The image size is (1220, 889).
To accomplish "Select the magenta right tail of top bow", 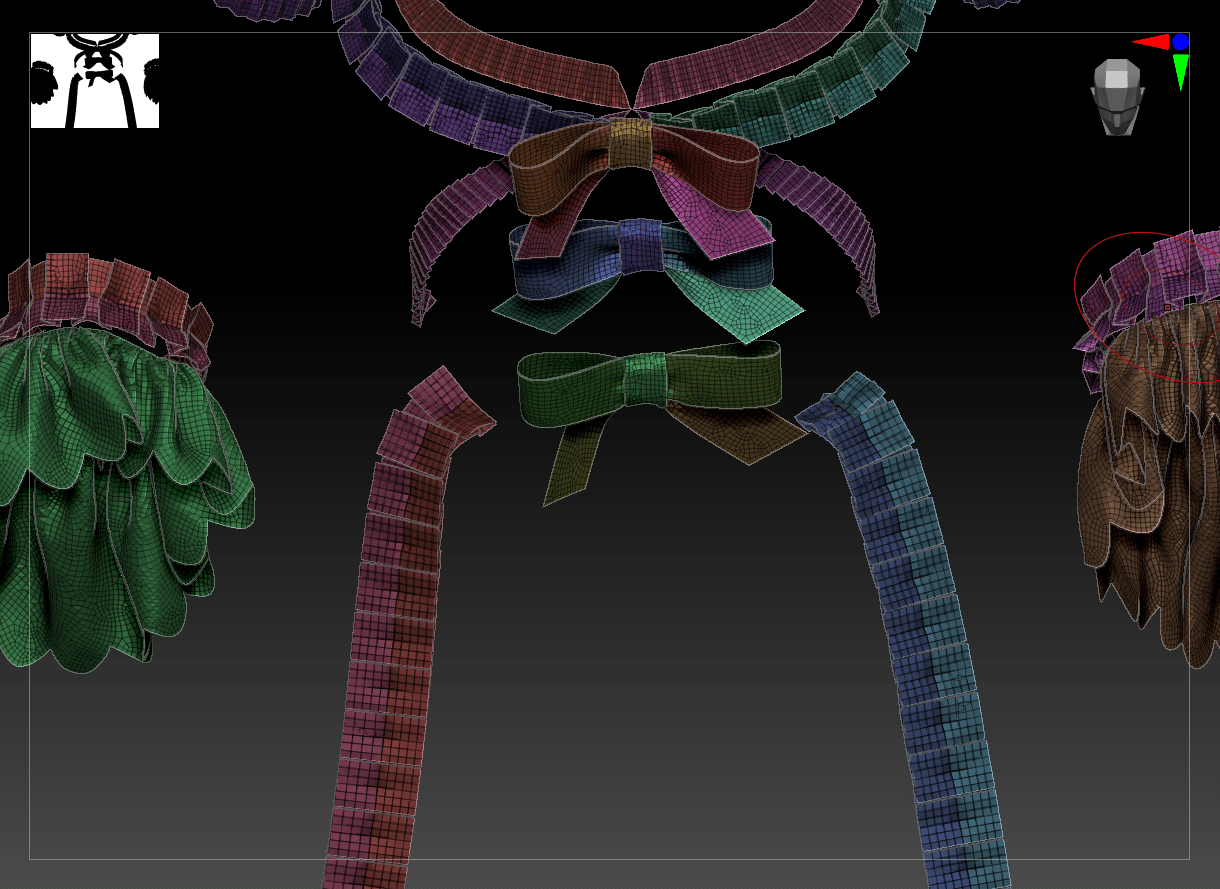I will point(720,227).
